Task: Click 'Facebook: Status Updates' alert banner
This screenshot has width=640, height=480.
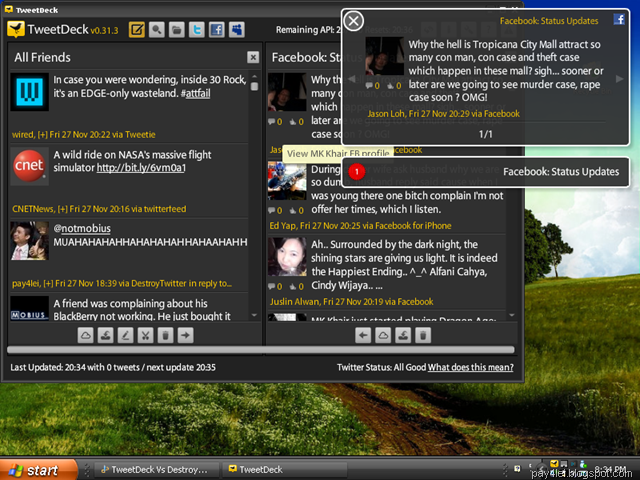Action: pyautogui.click(x=486, y=172)
